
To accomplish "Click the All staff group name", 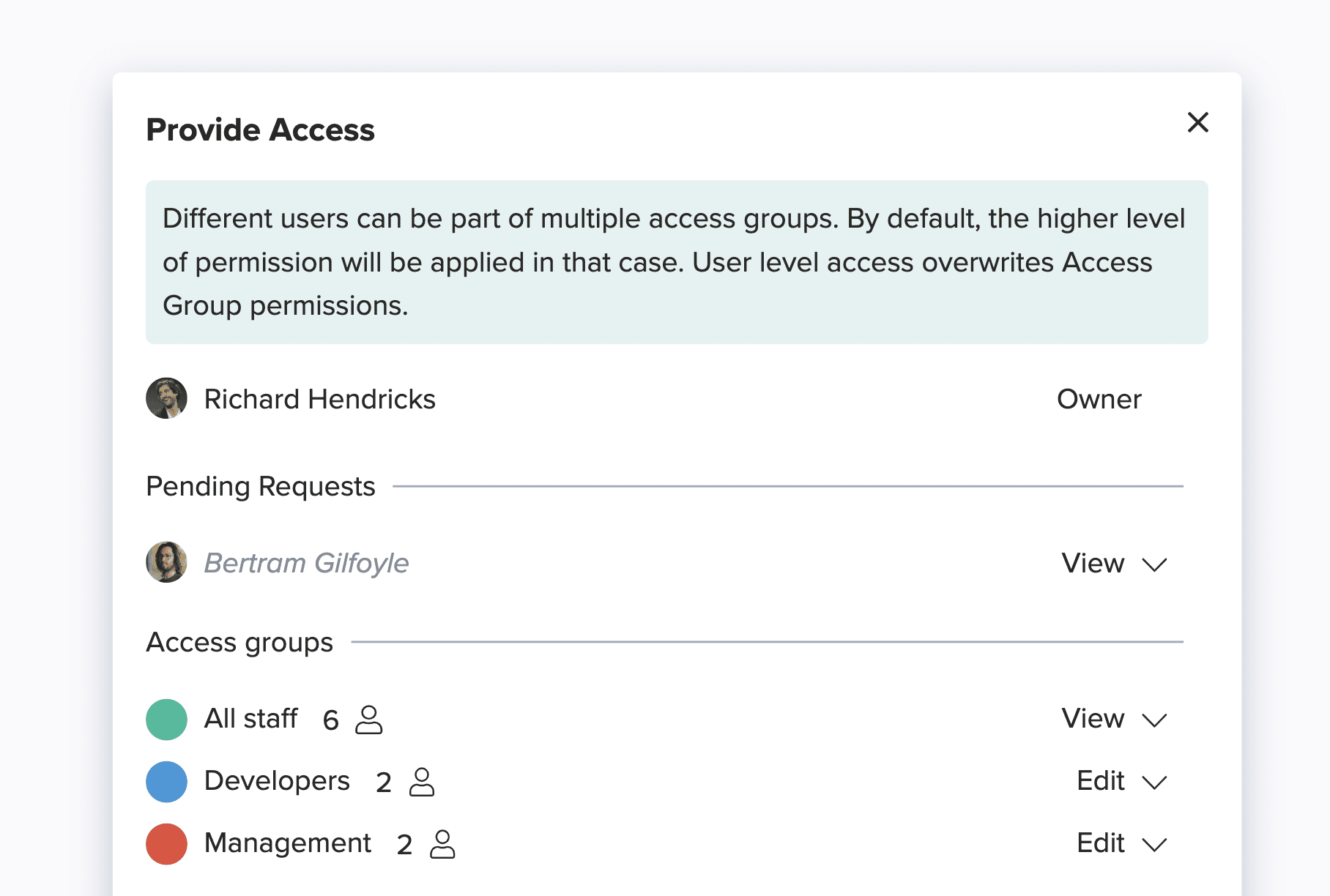I will click(250, 719).
